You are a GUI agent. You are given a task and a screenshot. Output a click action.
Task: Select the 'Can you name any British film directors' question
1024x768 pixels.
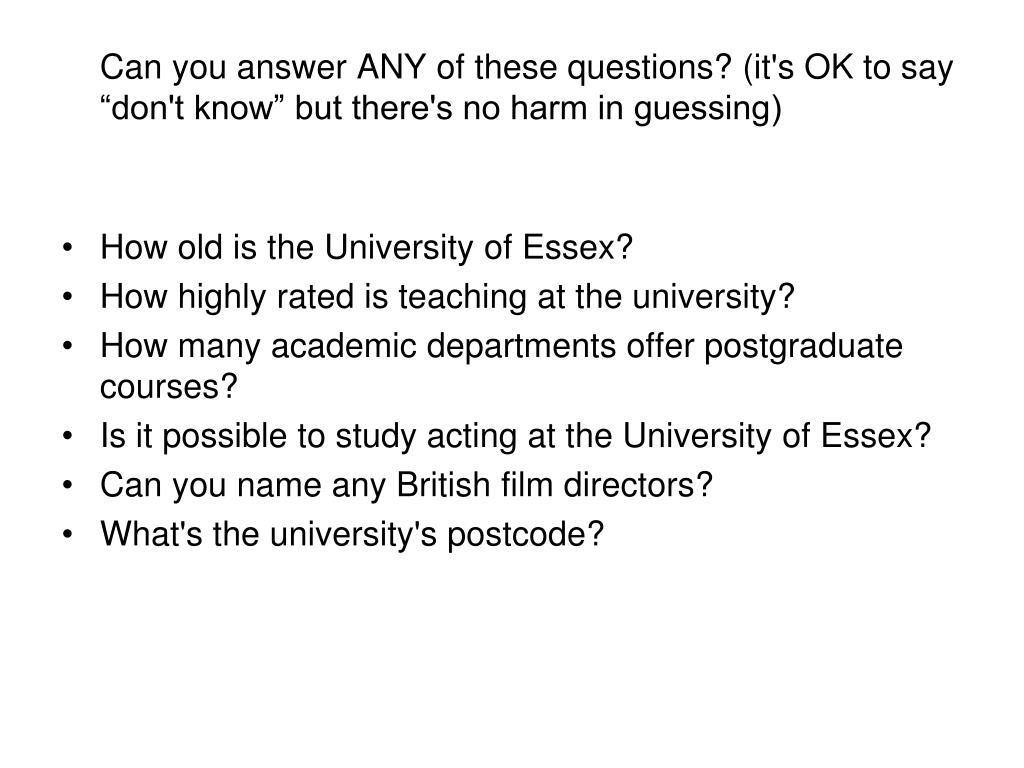coord(406,485)
